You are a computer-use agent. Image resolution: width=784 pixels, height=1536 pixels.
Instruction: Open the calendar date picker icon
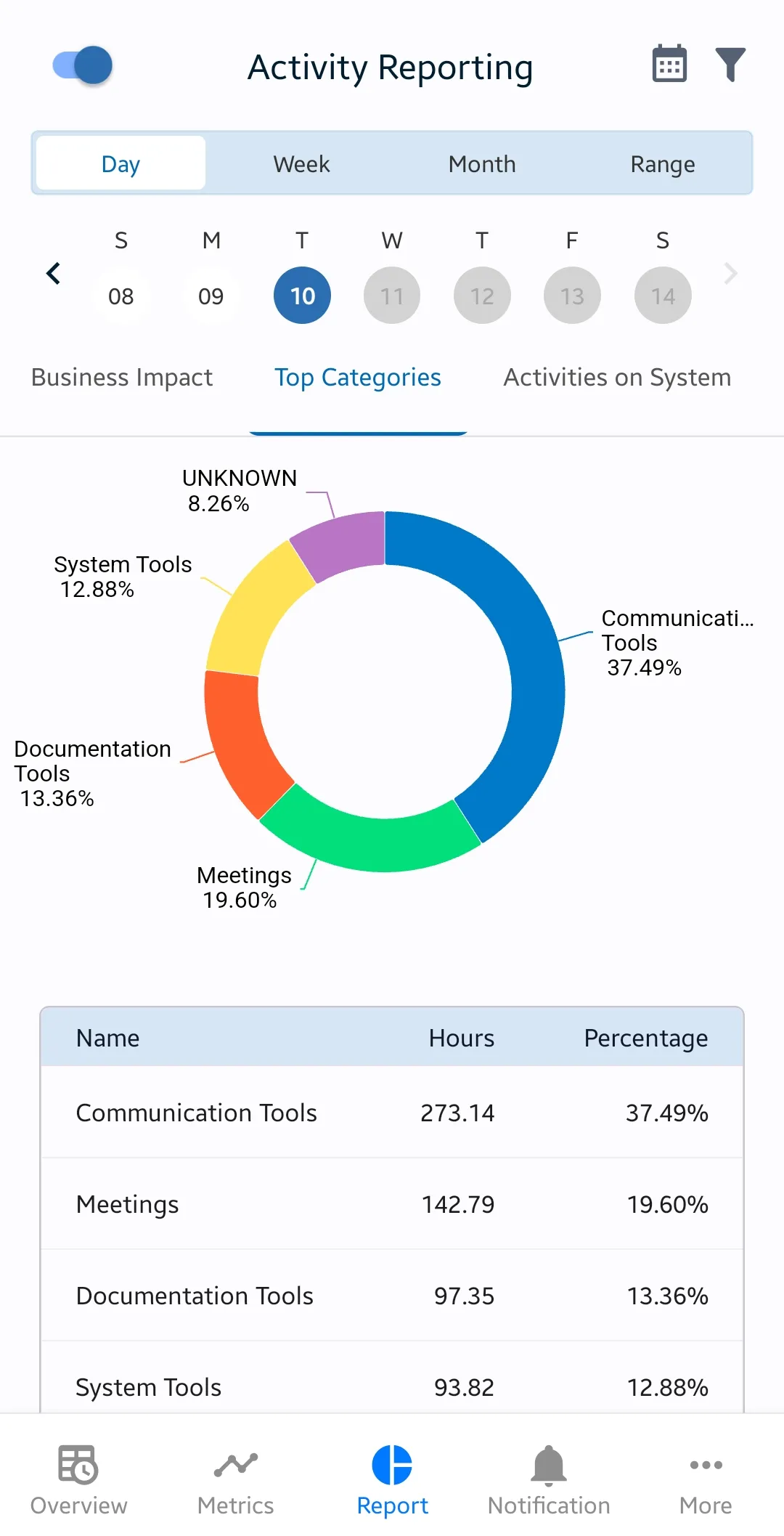[x=669, y=64]
